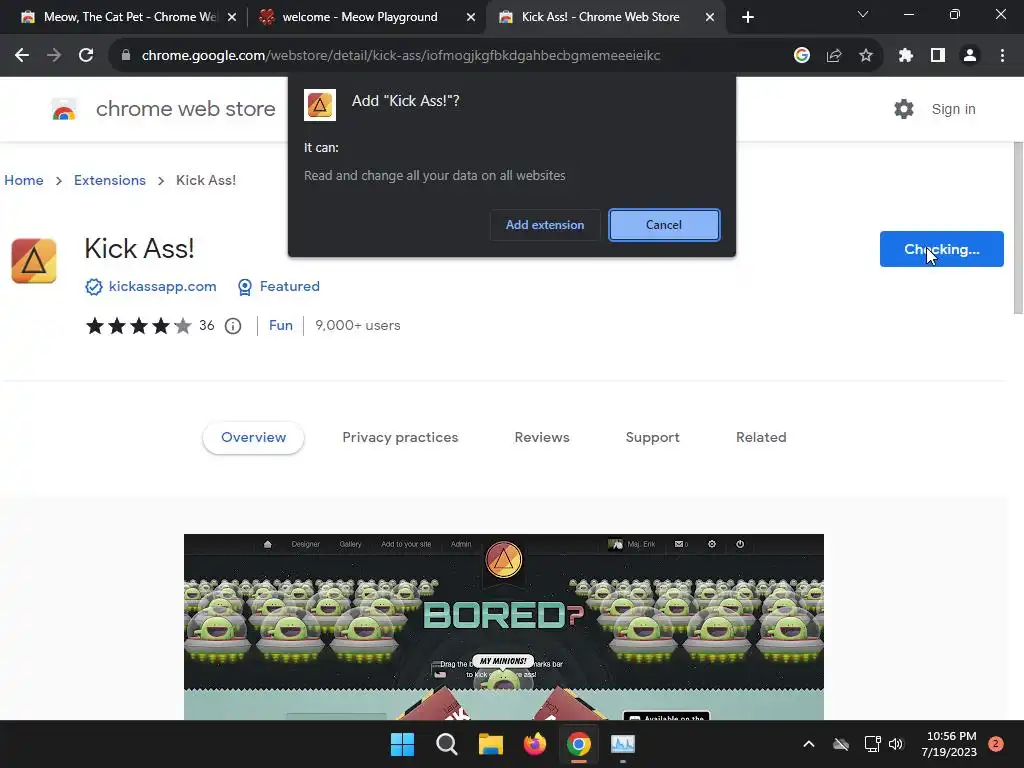This screenshot has height=768, width=1024.
Task: Open the volume control in tray
Action: point(896,744)
